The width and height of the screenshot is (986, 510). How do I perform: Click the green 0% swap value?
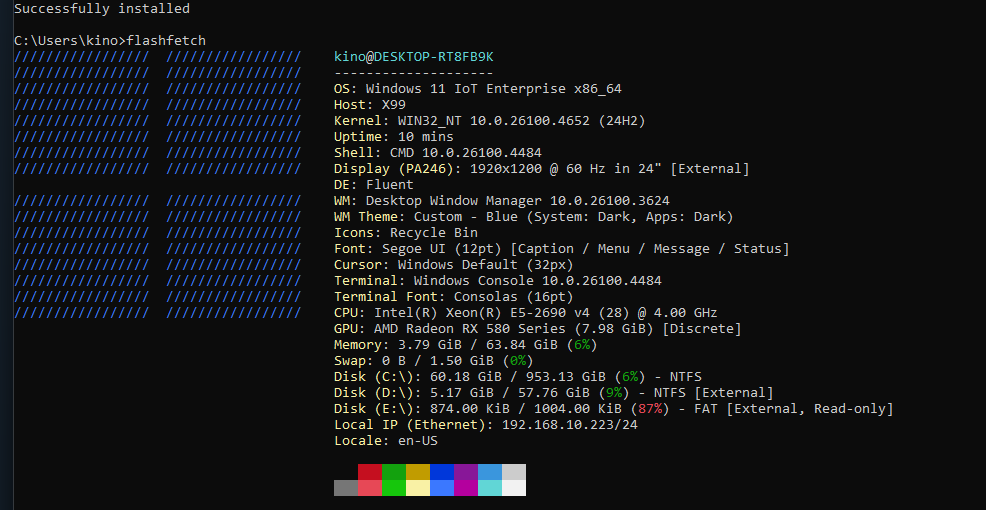click(518, 361)
